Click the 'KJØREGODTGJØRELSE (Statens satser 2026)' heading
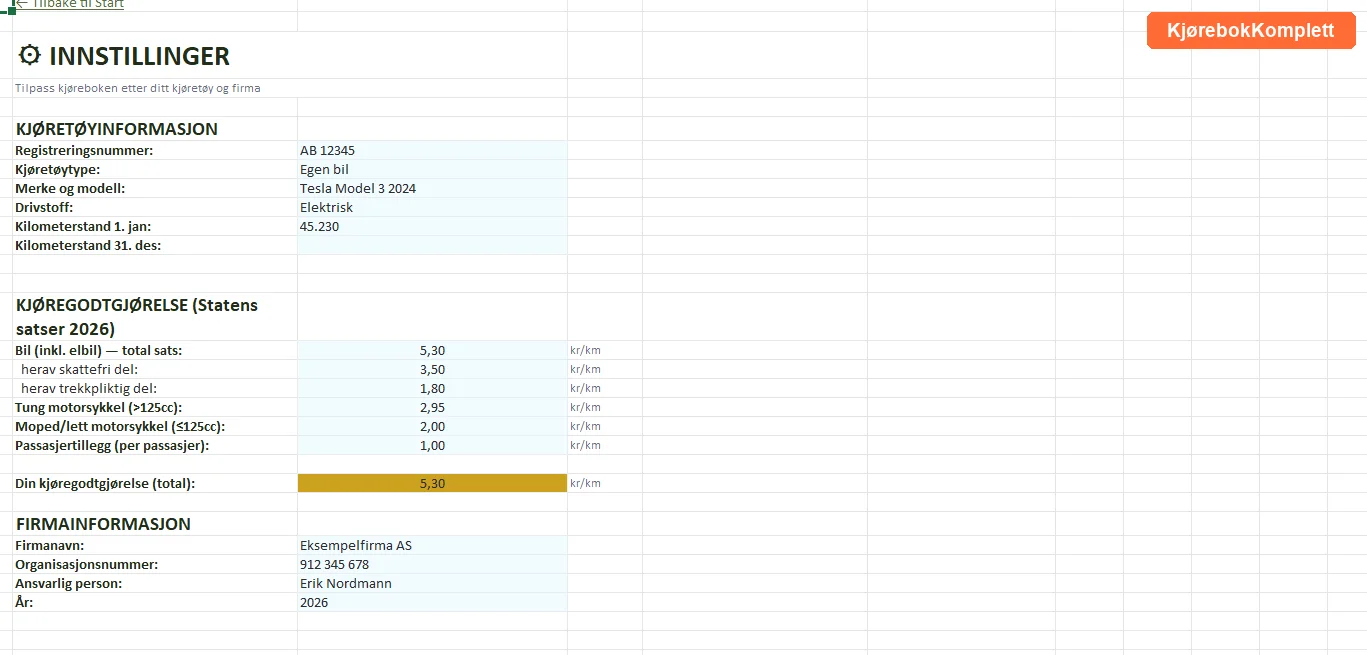The width and height of the screenshot is (1367, 655). coord(137,317)
